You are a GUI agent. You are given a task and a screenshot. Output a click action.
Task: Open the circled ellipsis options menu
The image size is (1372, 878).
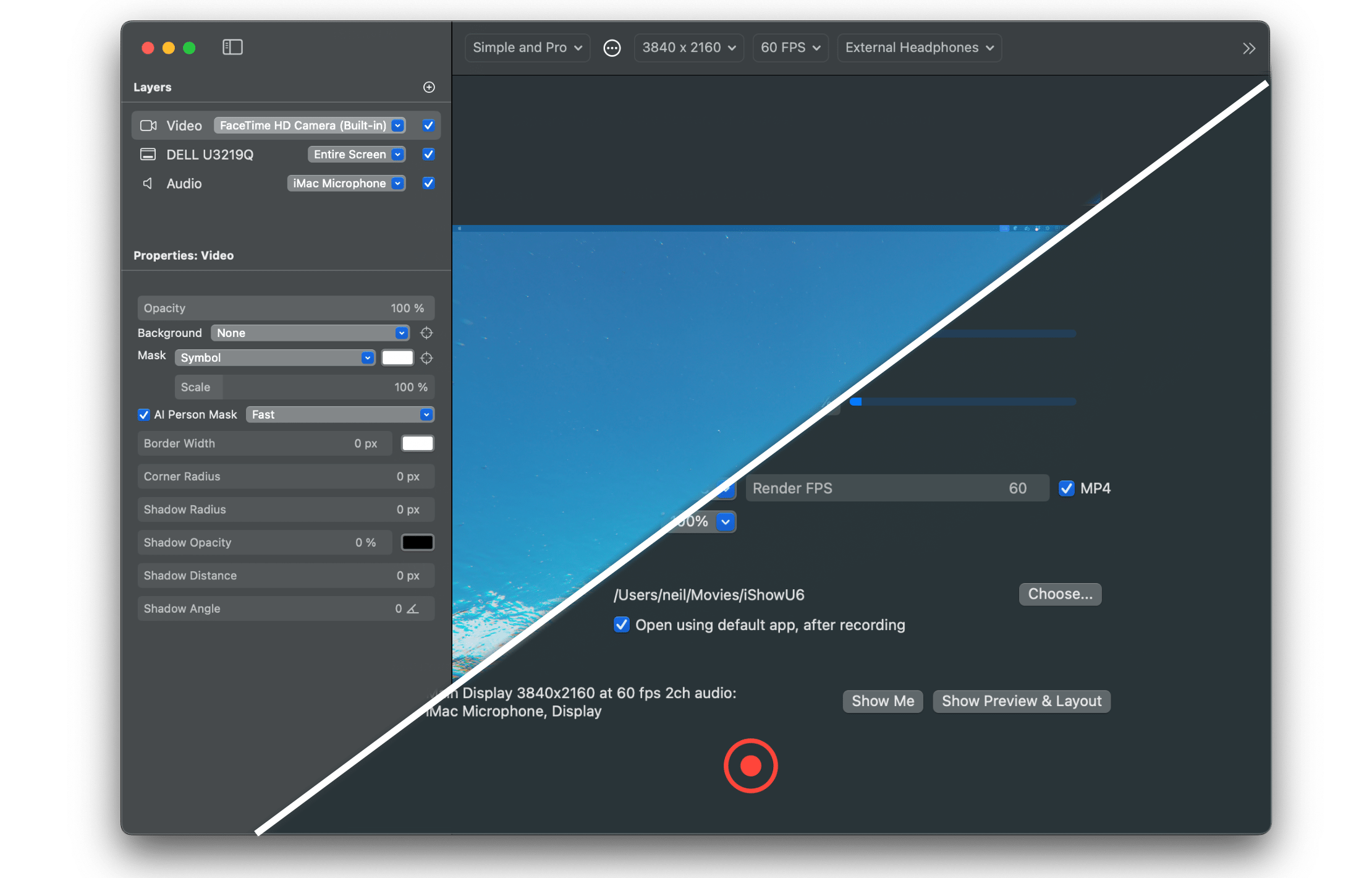pos(612,48)
